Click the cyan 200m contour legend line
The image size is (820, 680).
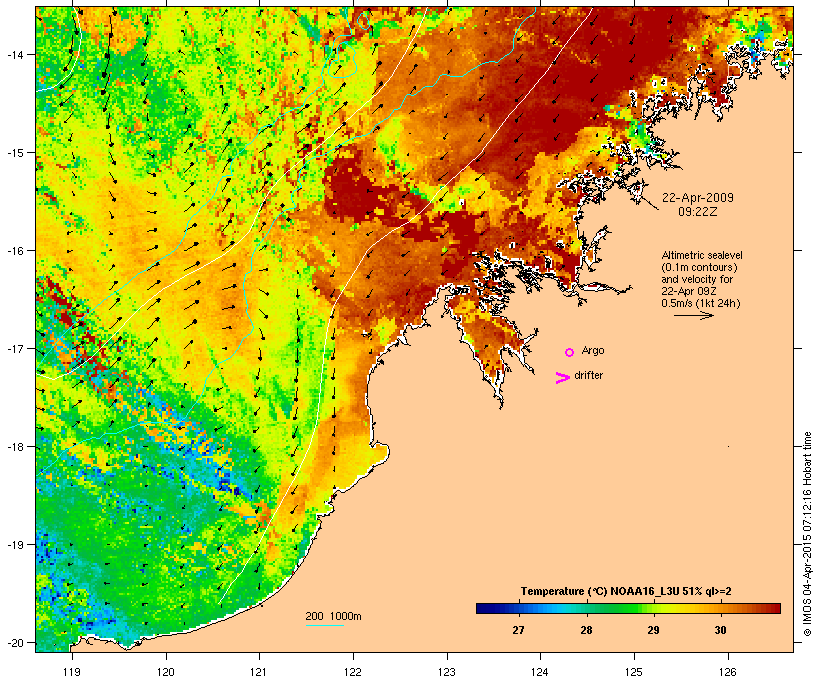(325, 625)
